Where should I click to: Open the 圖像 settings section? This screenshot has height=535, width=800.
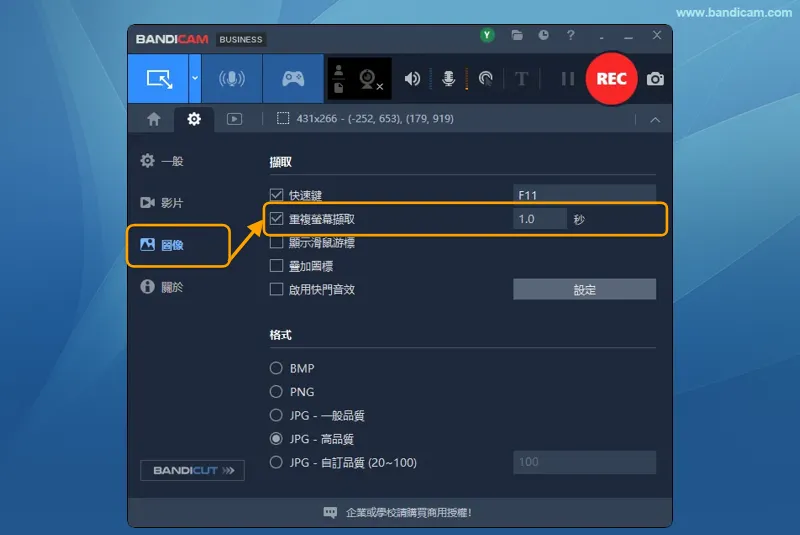tap(162, 245)
